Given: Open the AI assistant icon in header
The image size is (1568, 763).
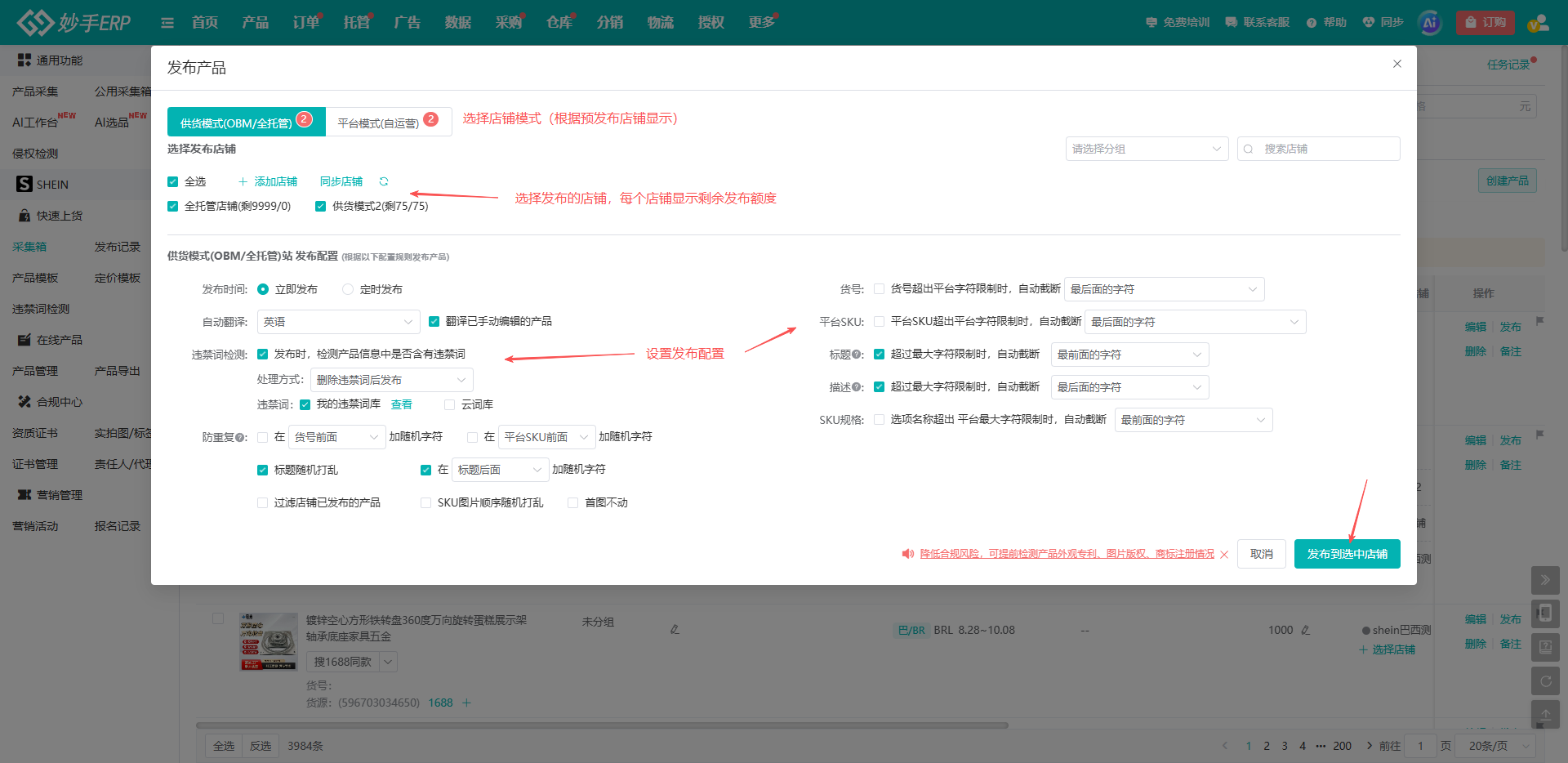Looking at the screenshot, I should click(1429, 23).
